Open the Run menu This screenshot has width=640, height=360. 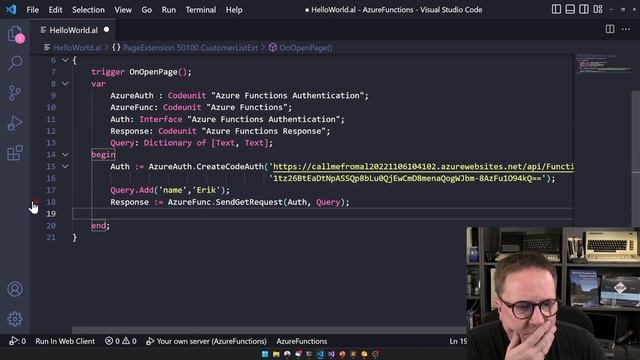pos(169,10)
